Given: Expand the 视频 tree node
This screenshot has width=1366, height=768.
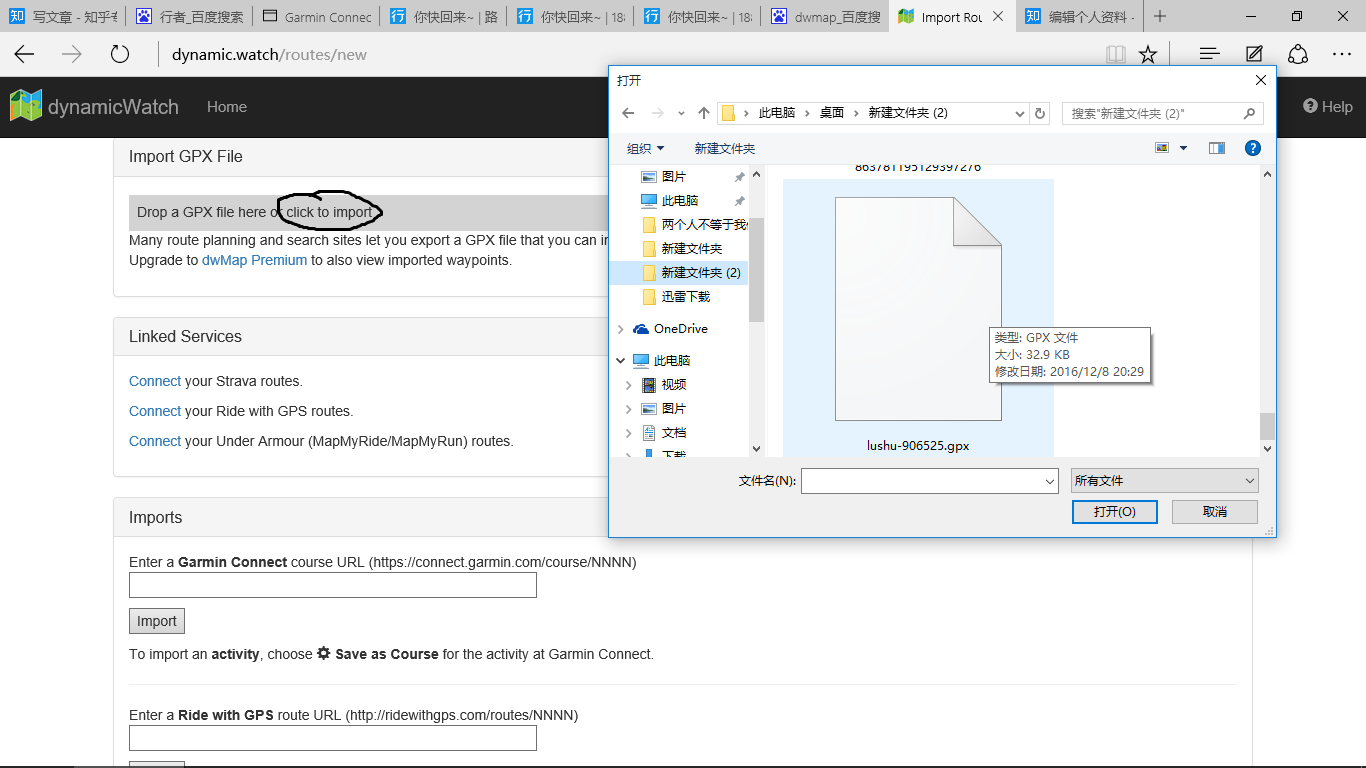Looking at the screenshot, I should pos(629,385).
